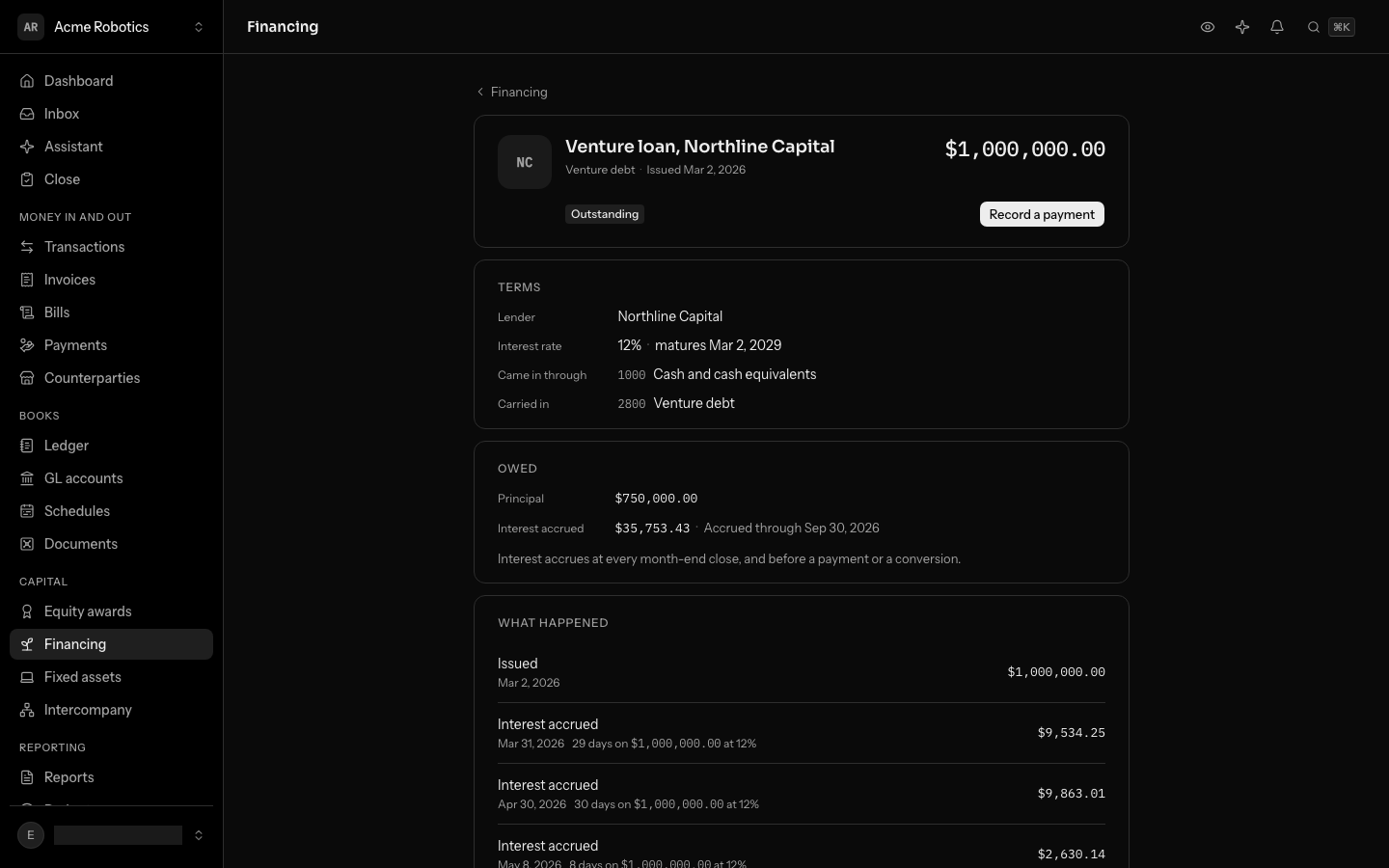Click the 1000 Cash and cash equivalents account
The image size is (1389, 868).
pos(717,374)
